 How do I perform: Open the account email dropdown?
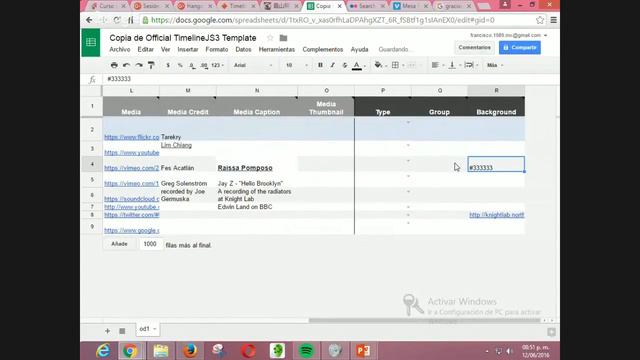[x=509, y=36]
